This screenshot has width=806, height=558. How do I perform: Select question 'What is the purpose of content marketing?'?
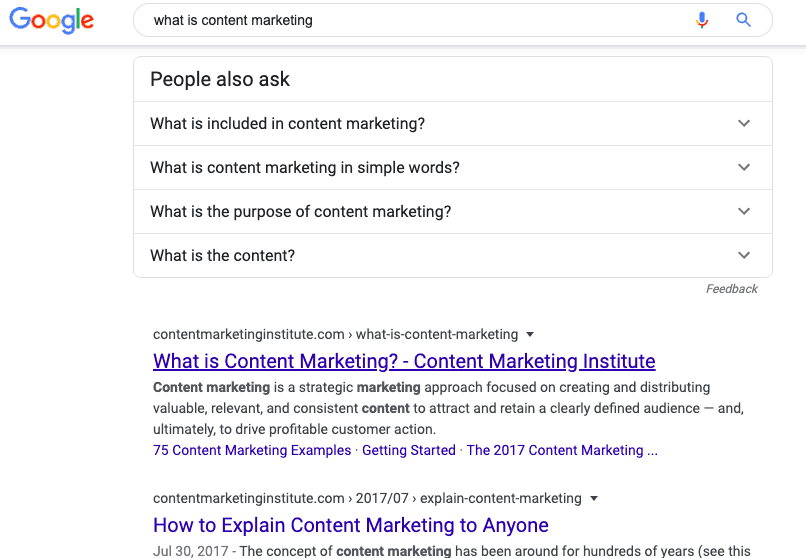point(453,212)
